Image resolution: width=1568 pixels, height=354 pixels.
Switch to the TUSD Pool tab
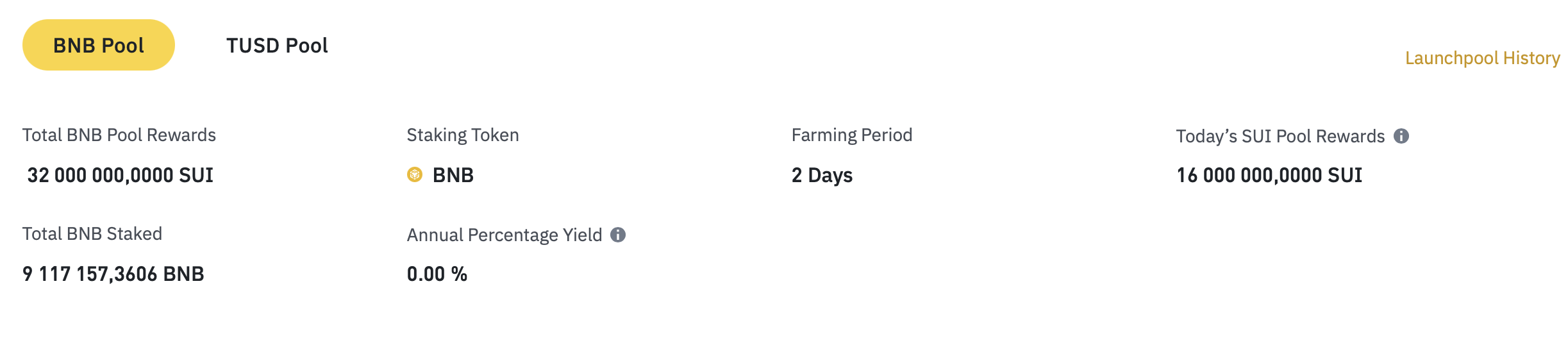click(x=277, y=46)
